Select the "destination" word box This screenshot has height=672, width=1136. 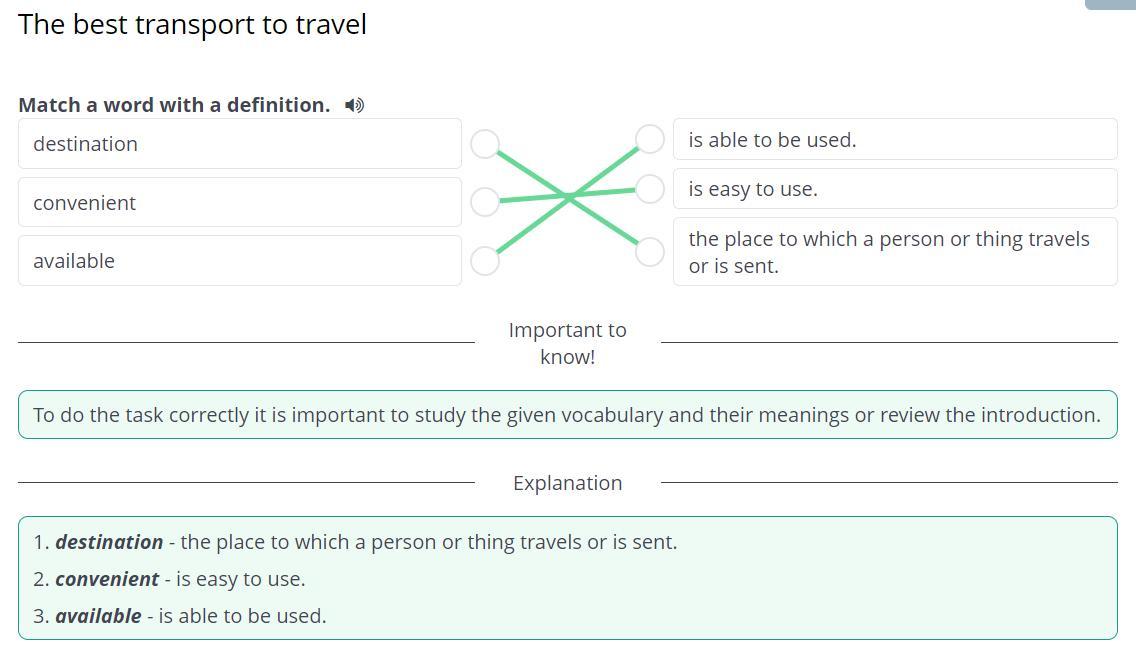click(240, 143)
